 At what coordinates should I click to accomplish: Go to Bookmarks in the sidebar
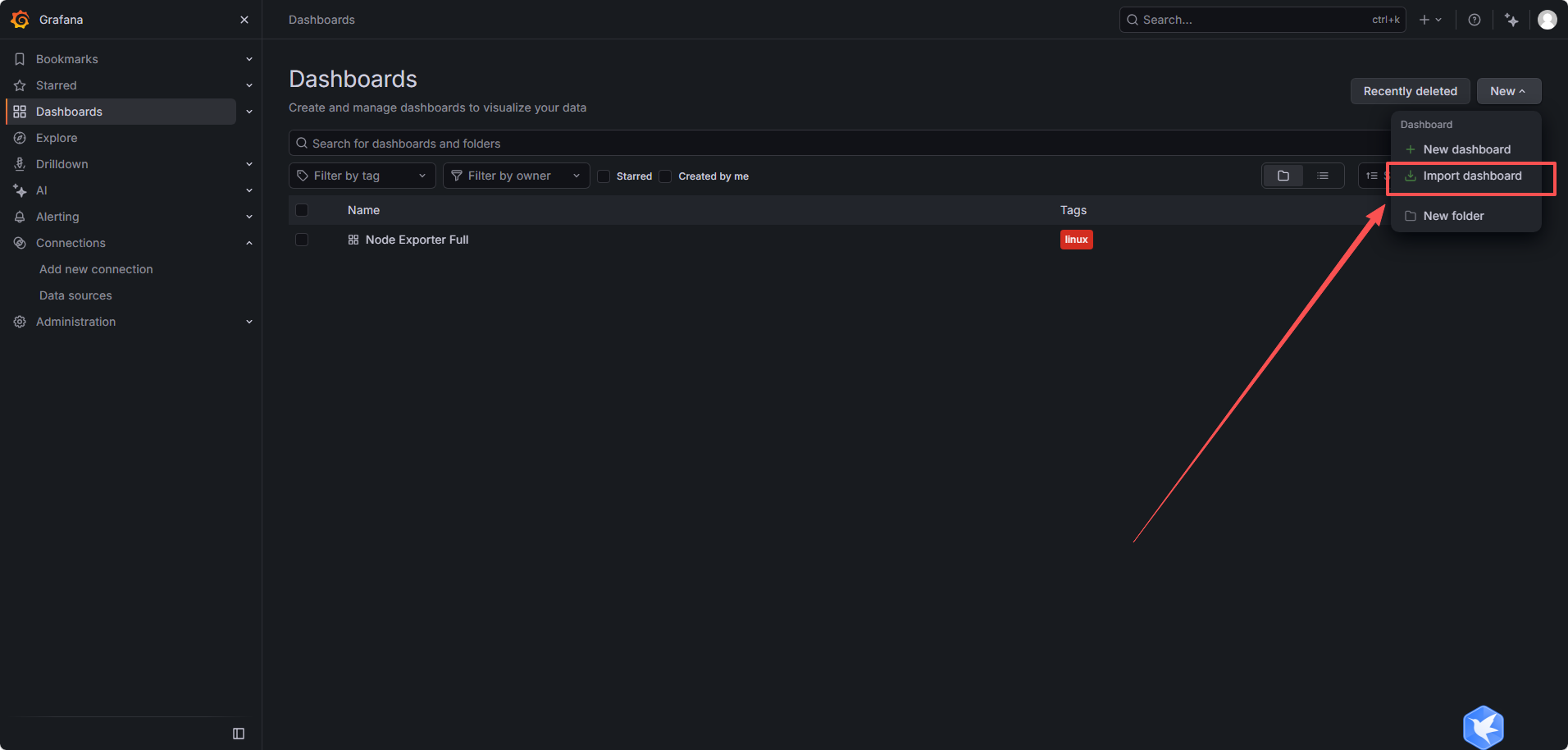[x=66, y=59]
